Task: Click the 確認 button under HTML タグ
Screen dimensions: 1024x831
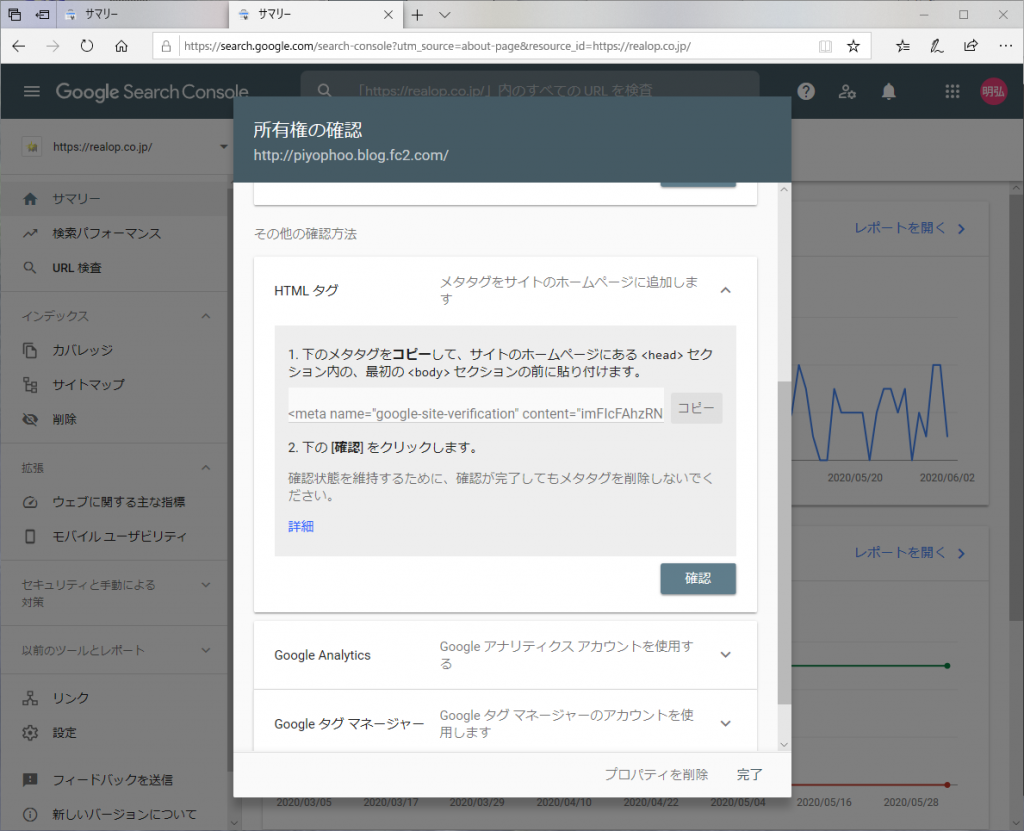Action: click(698, 579)
